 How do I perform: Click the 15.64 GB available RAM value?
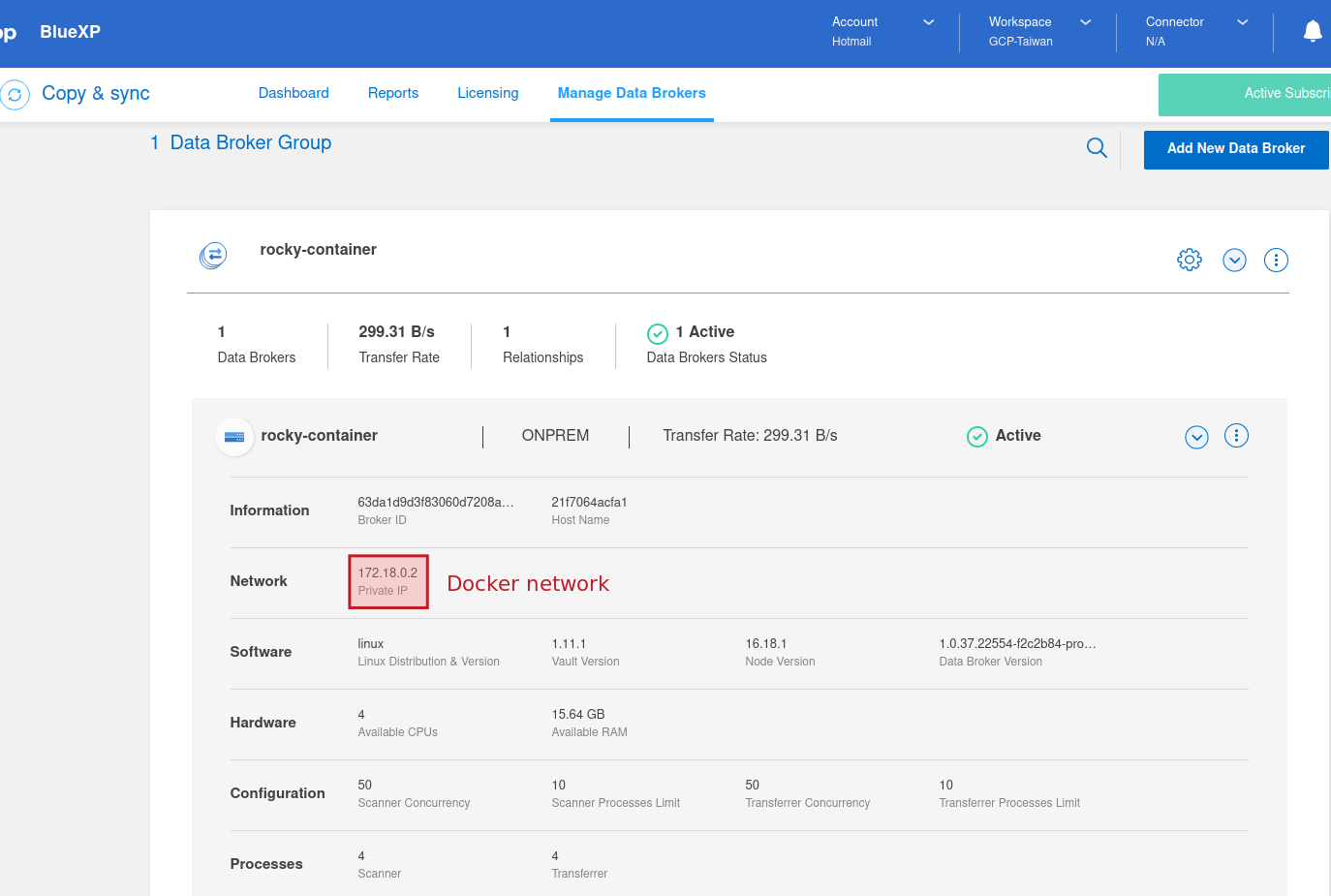[x=578, y=714]
